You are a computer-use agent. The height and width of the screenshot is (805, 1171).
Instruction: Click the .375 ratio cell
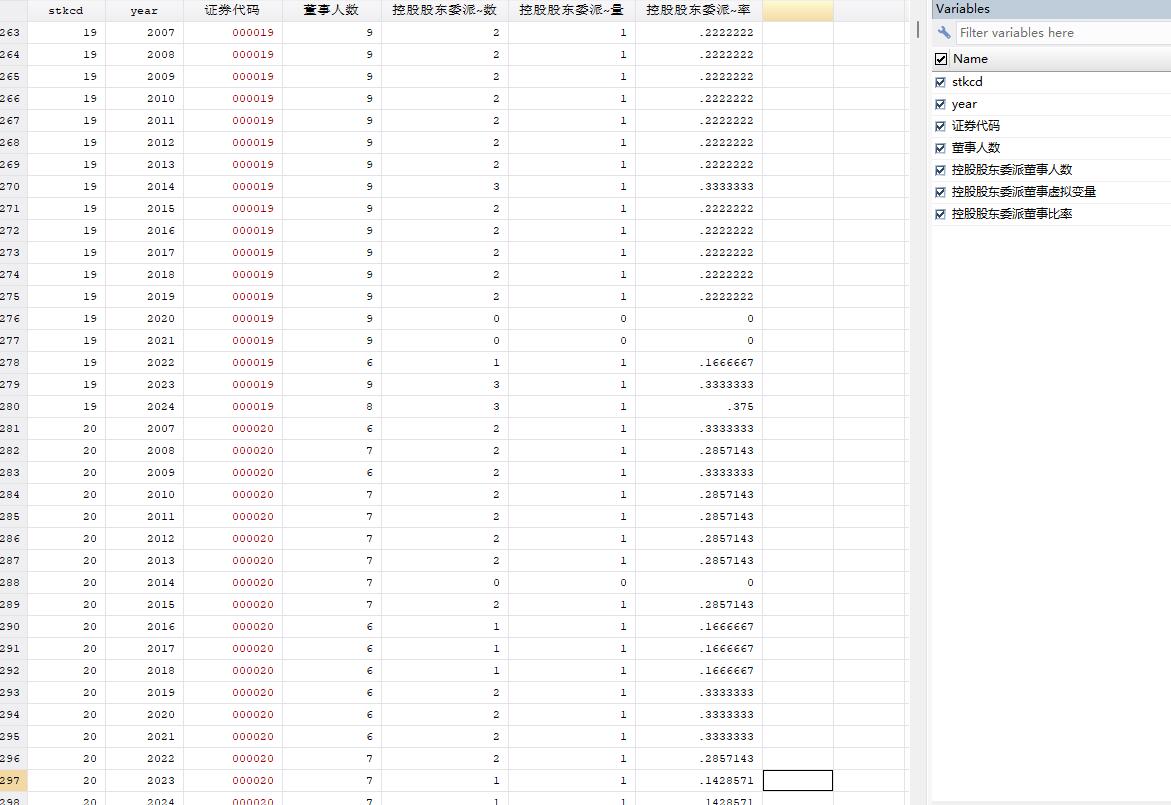point(698,406)
